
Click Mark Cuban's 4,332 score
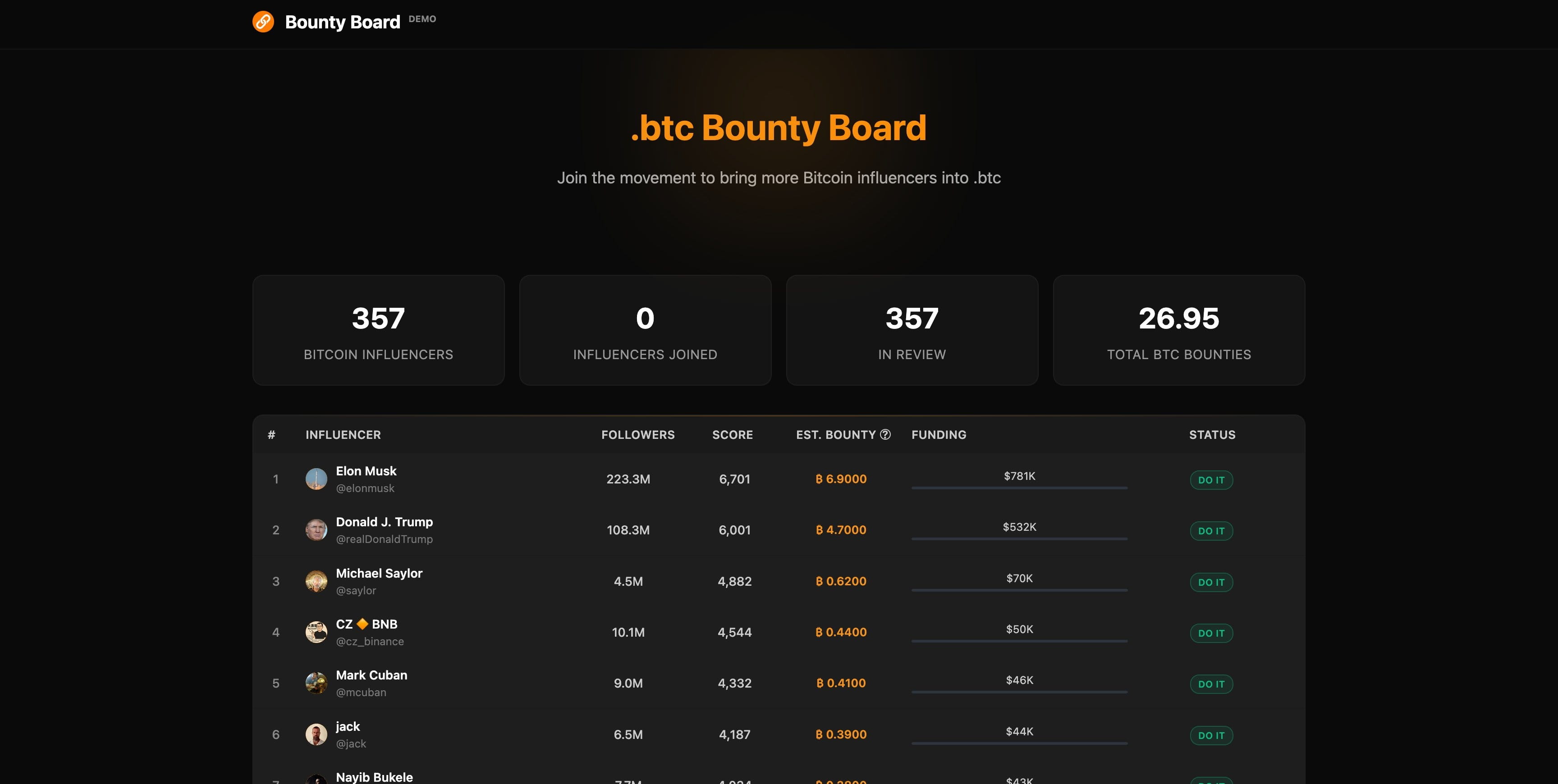[x=734, y=683]
